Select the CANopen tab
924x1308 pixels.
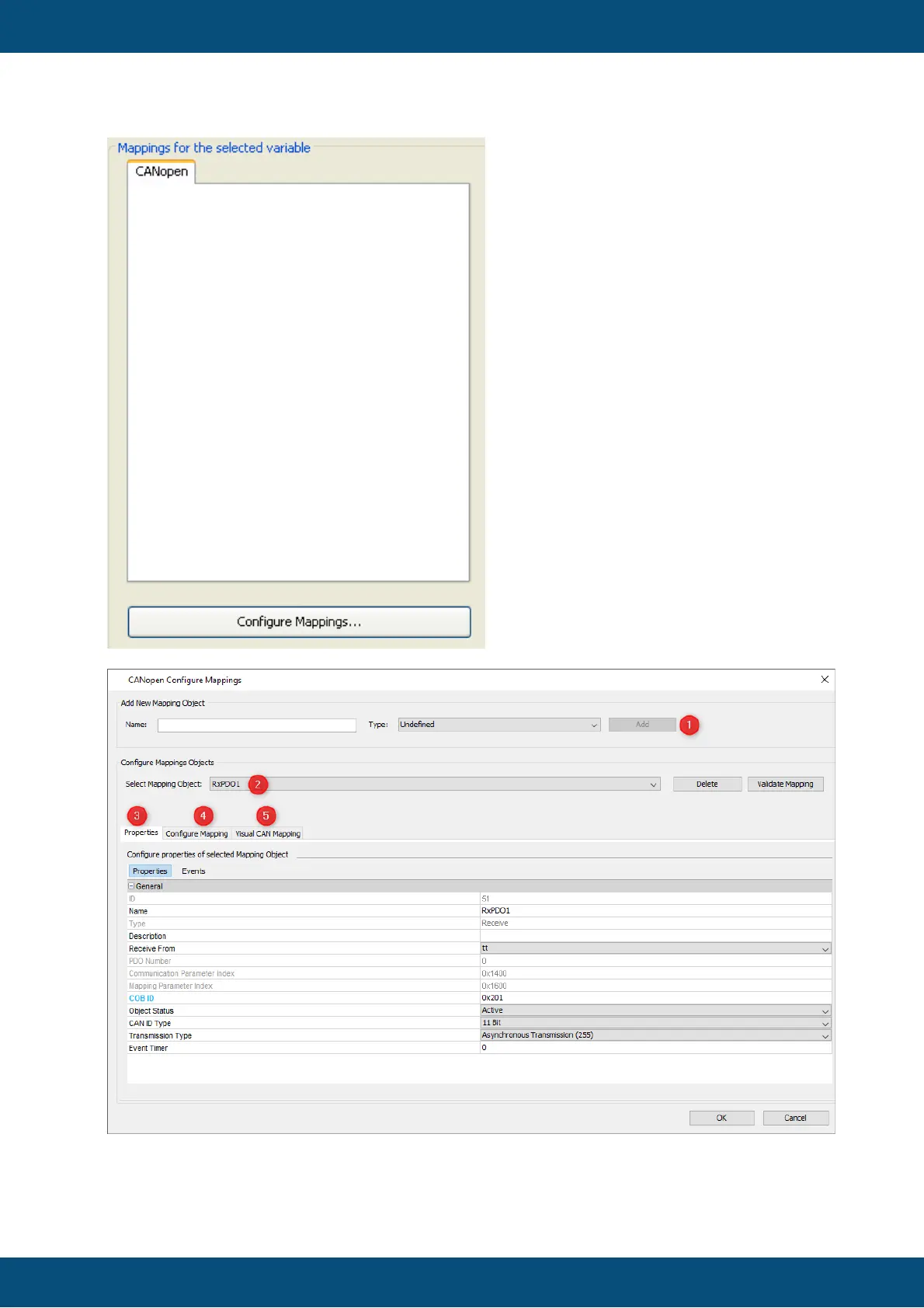[x=162, y=172]
